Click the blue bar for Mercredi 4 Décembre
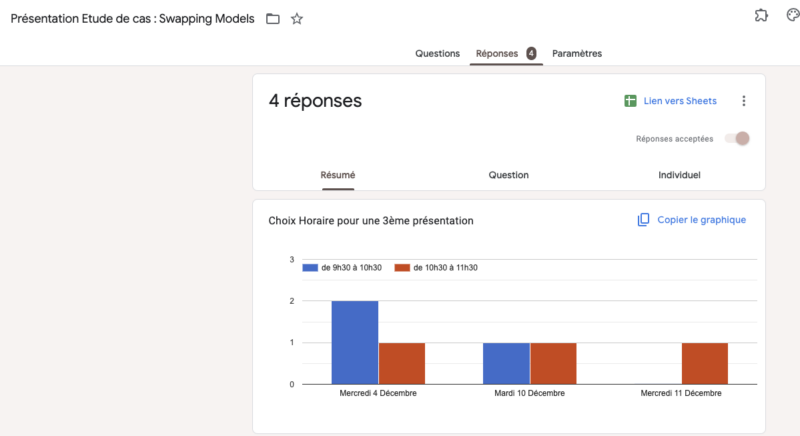Screen dimensions: 800x436 point(355,342)
